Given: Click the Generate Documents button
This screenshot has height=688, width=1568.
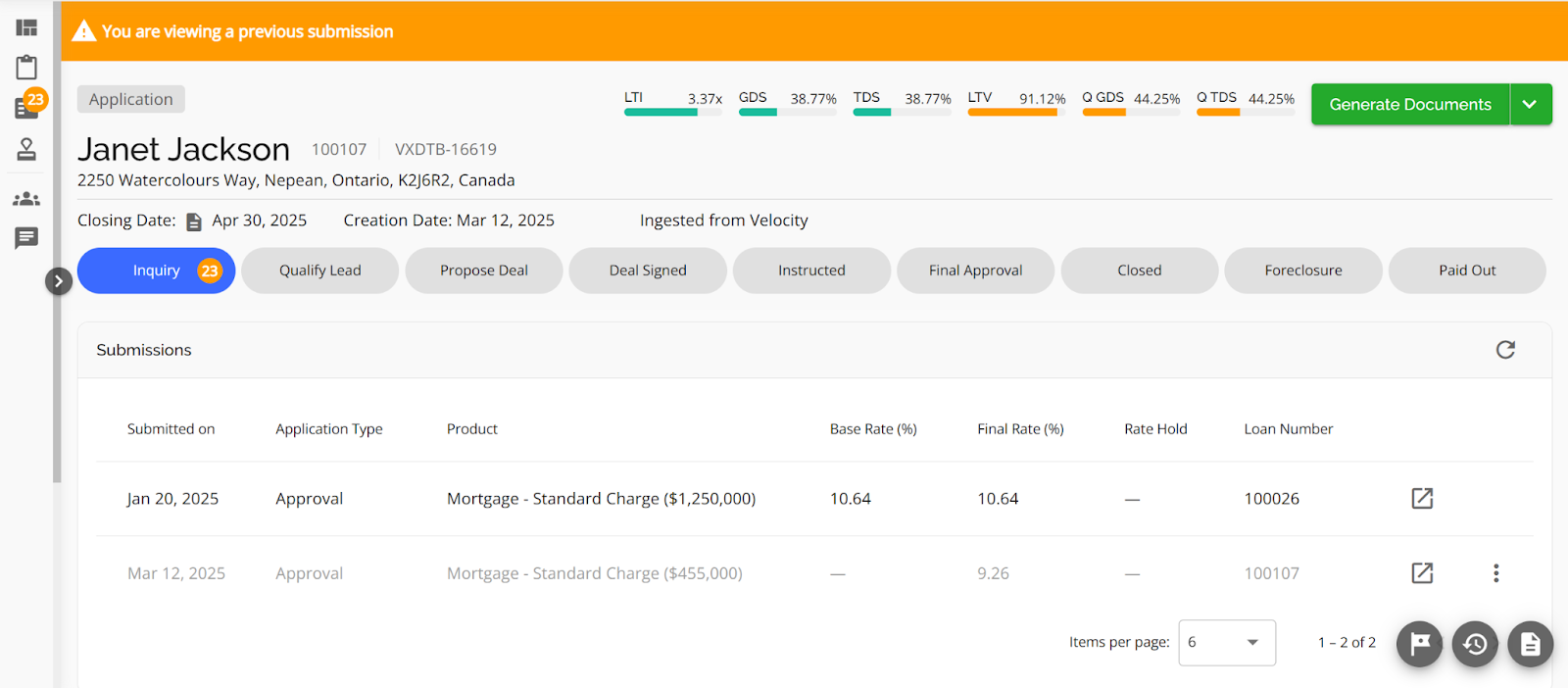Looking at the screenshot, I should (x=1409, y=104).
